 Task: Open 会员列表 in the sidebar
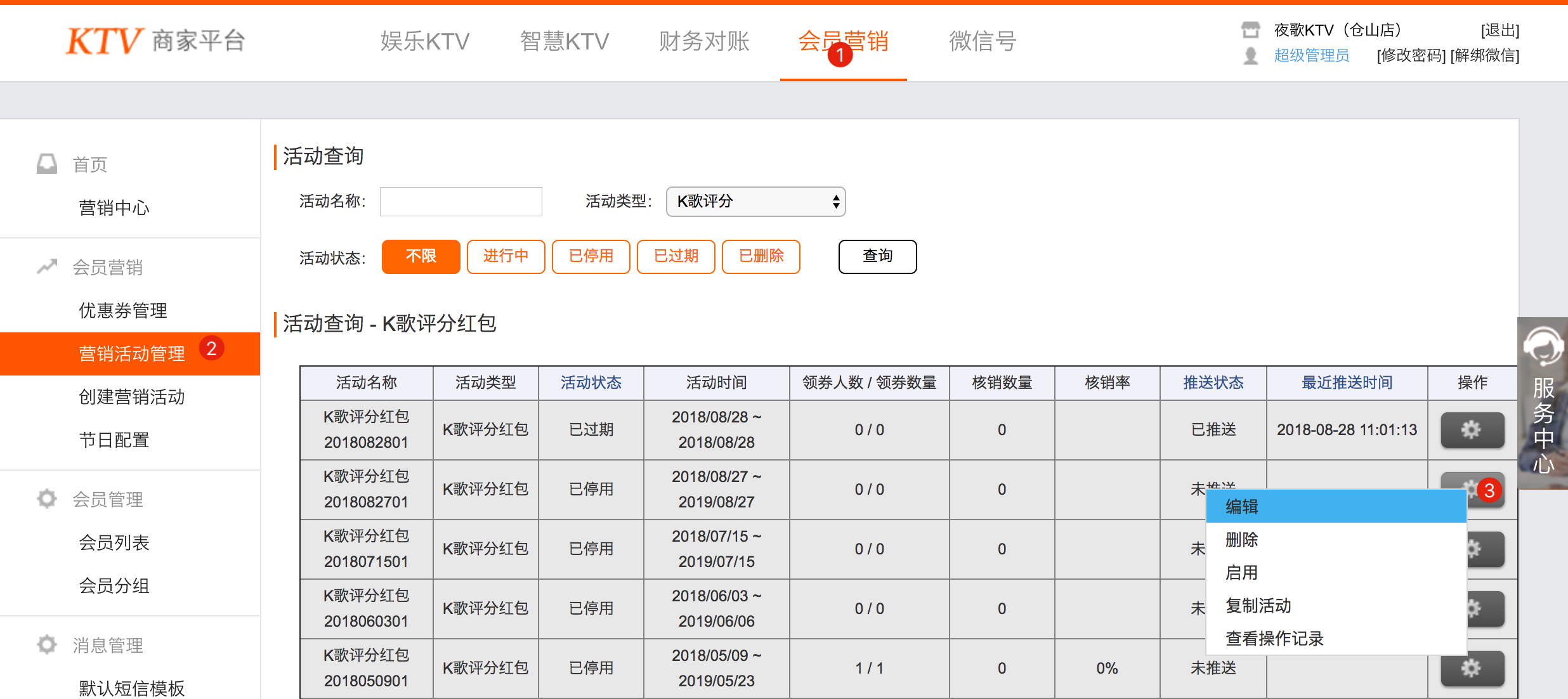tap(114, 542)
